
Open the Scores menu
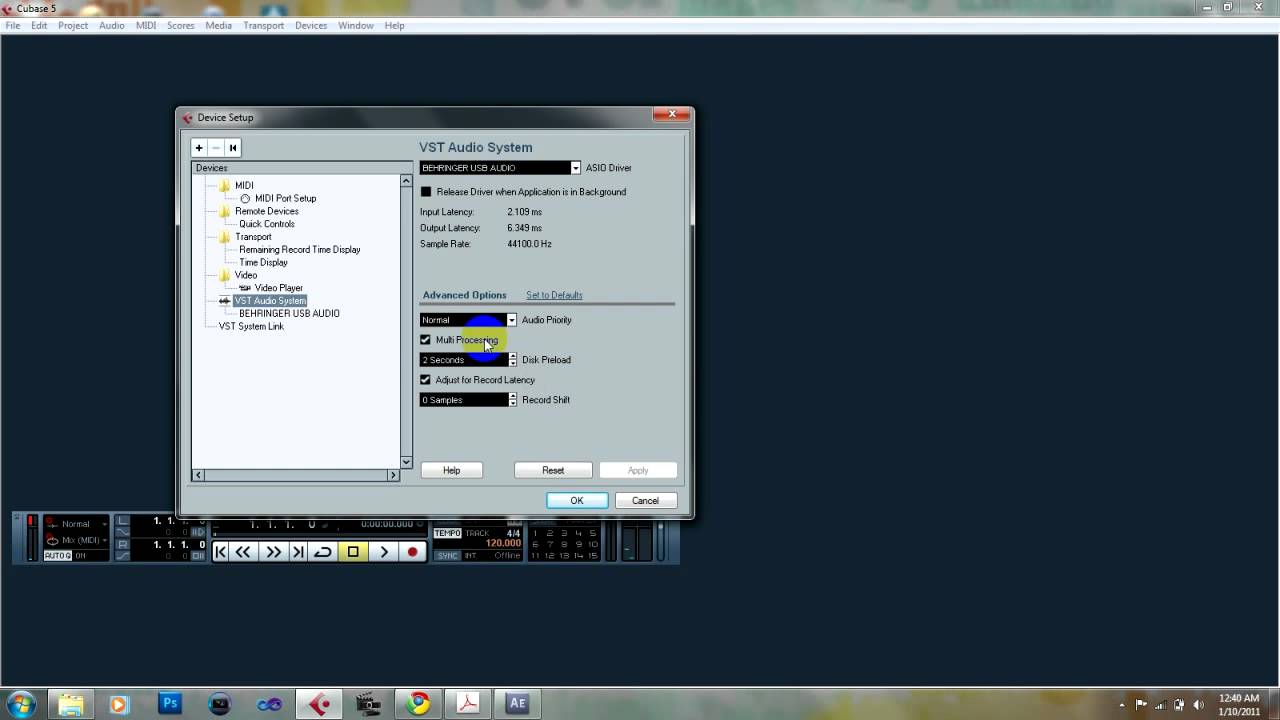tap(181, 25)
